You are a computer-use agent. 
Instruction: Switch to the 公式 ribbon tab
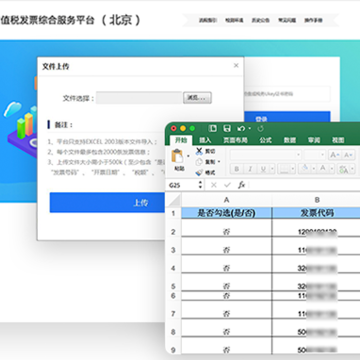(x=265, y=140)
